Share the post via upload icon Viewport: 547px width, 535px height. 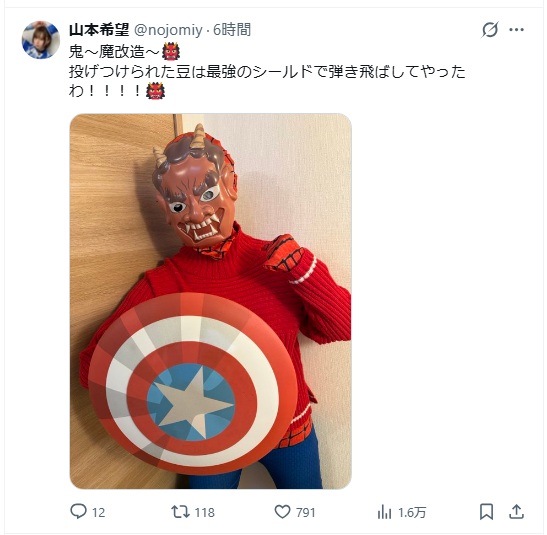516,512
